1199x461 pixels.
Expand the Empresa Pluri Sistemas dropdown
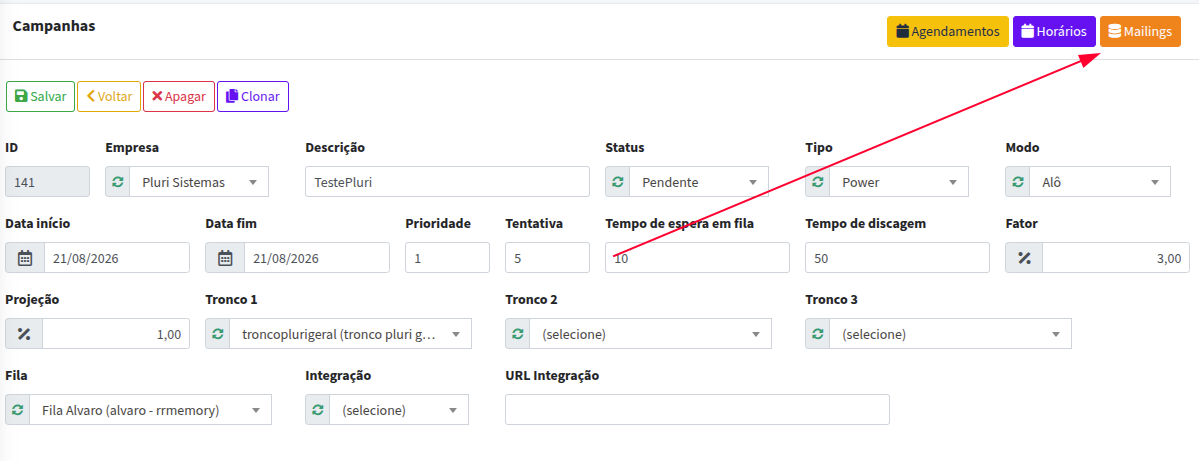pos(199,182)
